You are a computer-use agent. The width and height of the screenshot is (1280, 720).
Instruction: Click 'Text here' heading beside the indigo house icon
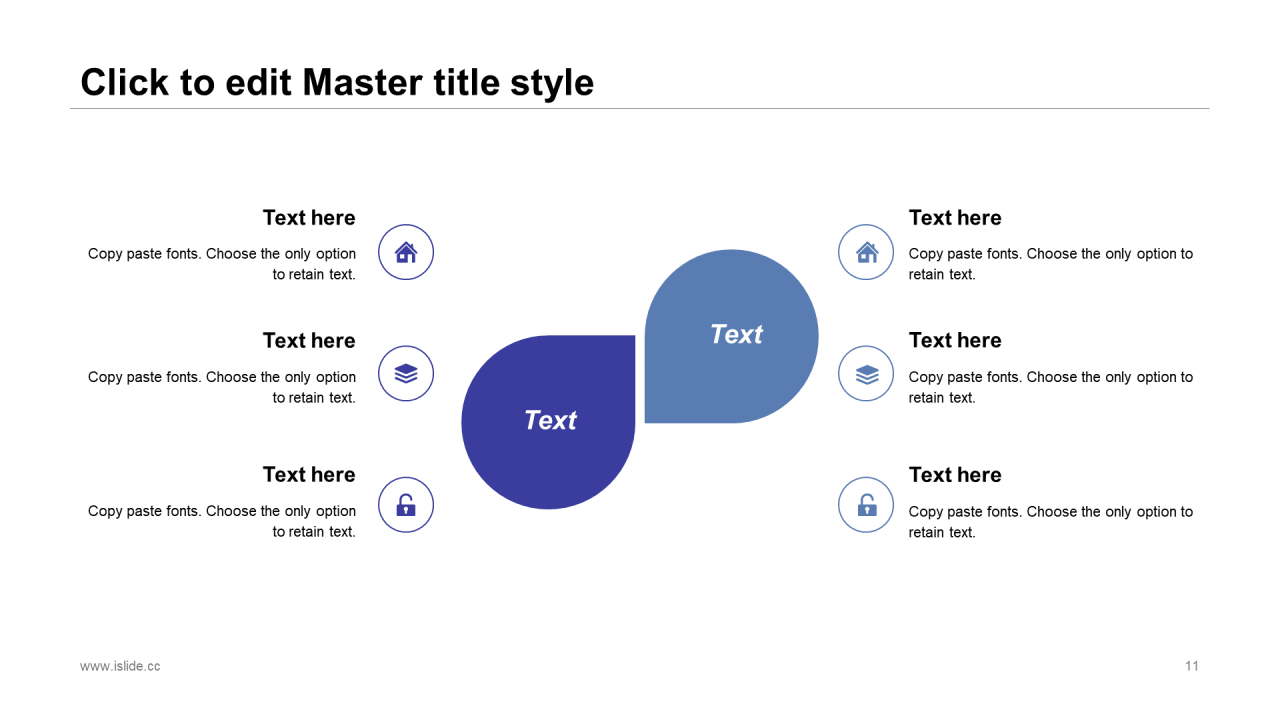pyautogui.click(x=309, y=218)
